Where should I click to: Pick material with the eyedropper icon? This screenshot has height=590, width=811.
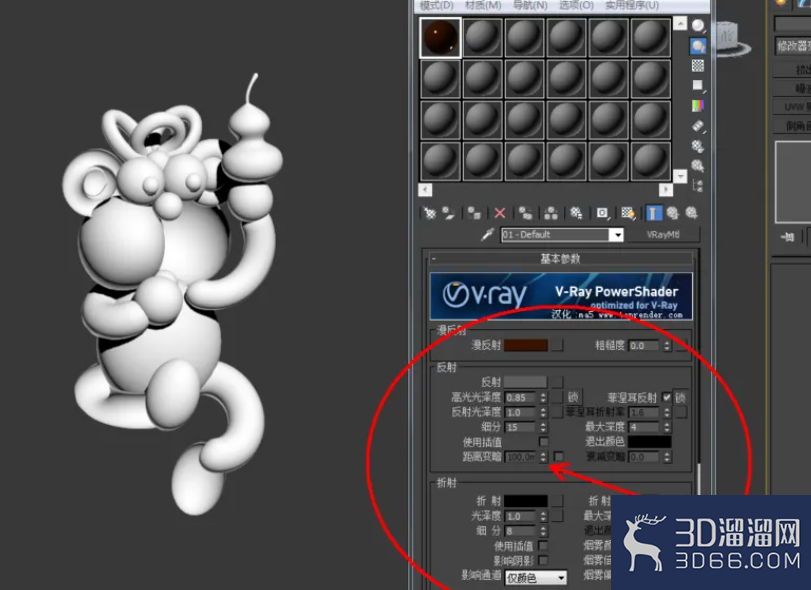pyautogui.click(x=487, y=235)
